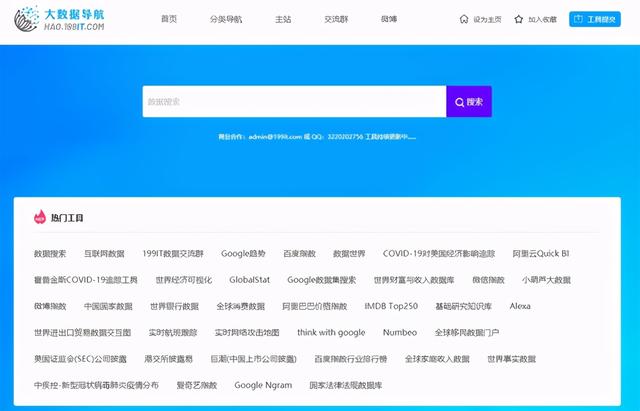Open the 实时网络攻击地图 link
640x411 pixels.
pos(247,333)
